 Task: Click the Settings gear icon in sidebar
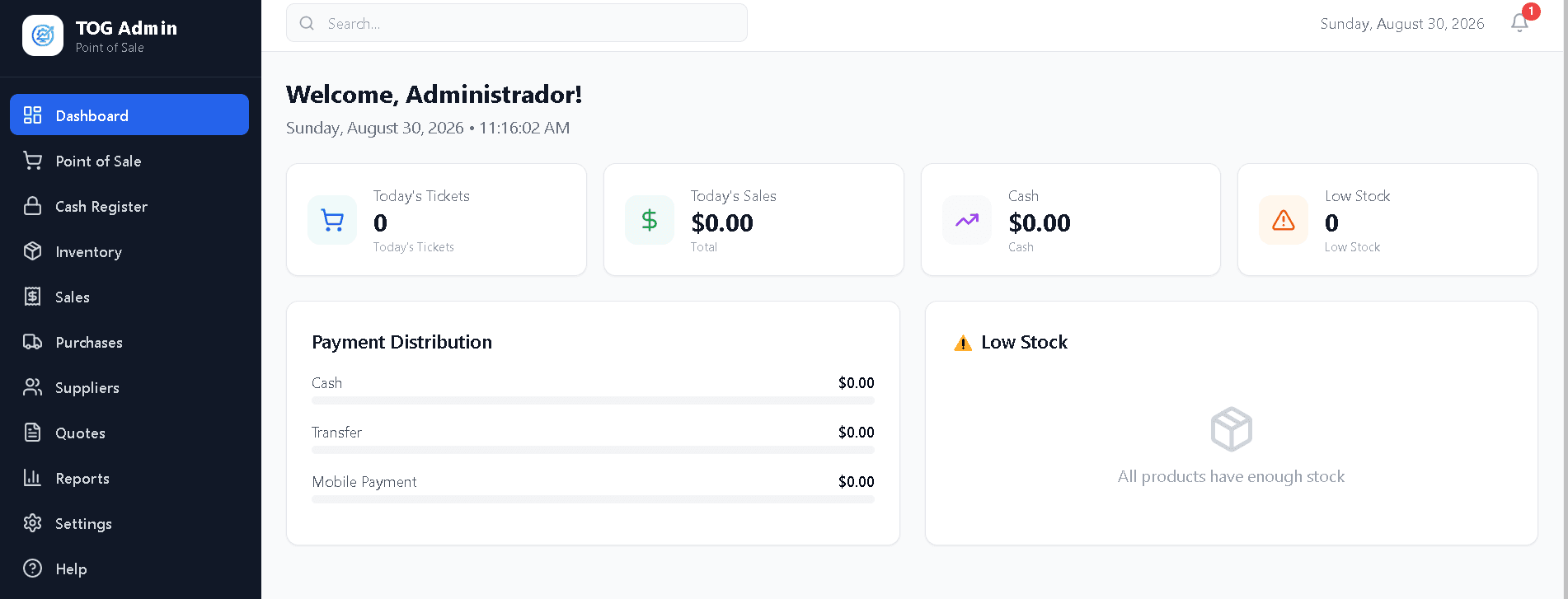(33, 523)
